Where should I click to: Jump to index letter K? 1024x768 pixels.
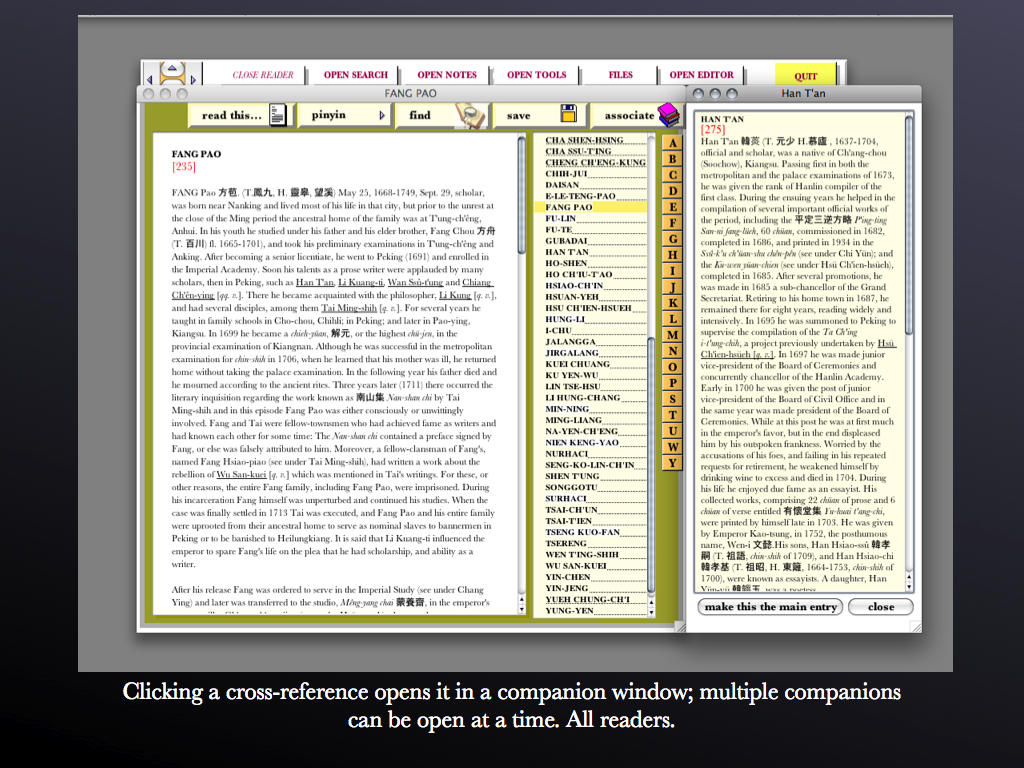click(672, 303)
